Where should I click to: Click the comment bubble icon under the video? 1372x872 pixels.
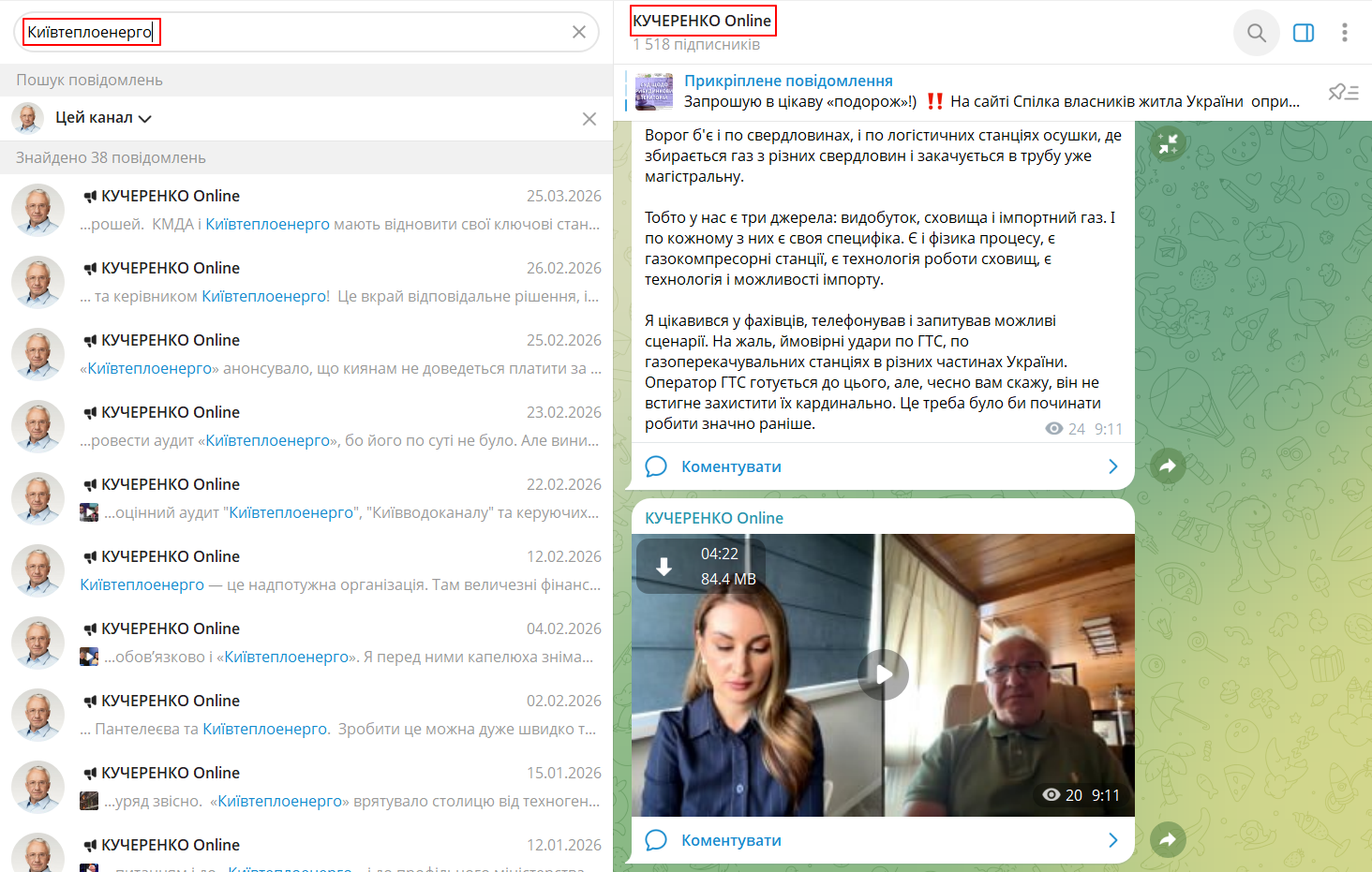[x=656, y=840]
